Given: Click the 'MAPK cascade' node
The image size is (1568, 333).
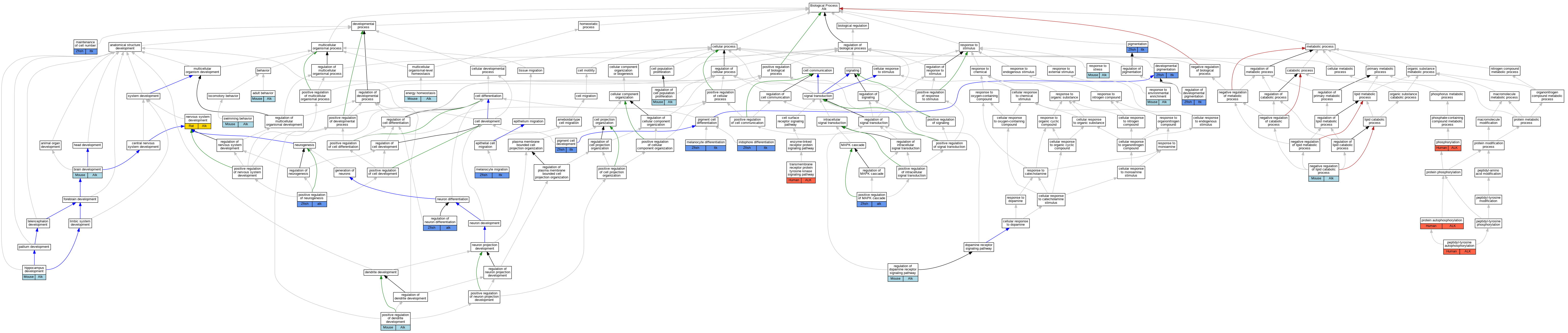Looking at the screenshot, I should (853, 145).
